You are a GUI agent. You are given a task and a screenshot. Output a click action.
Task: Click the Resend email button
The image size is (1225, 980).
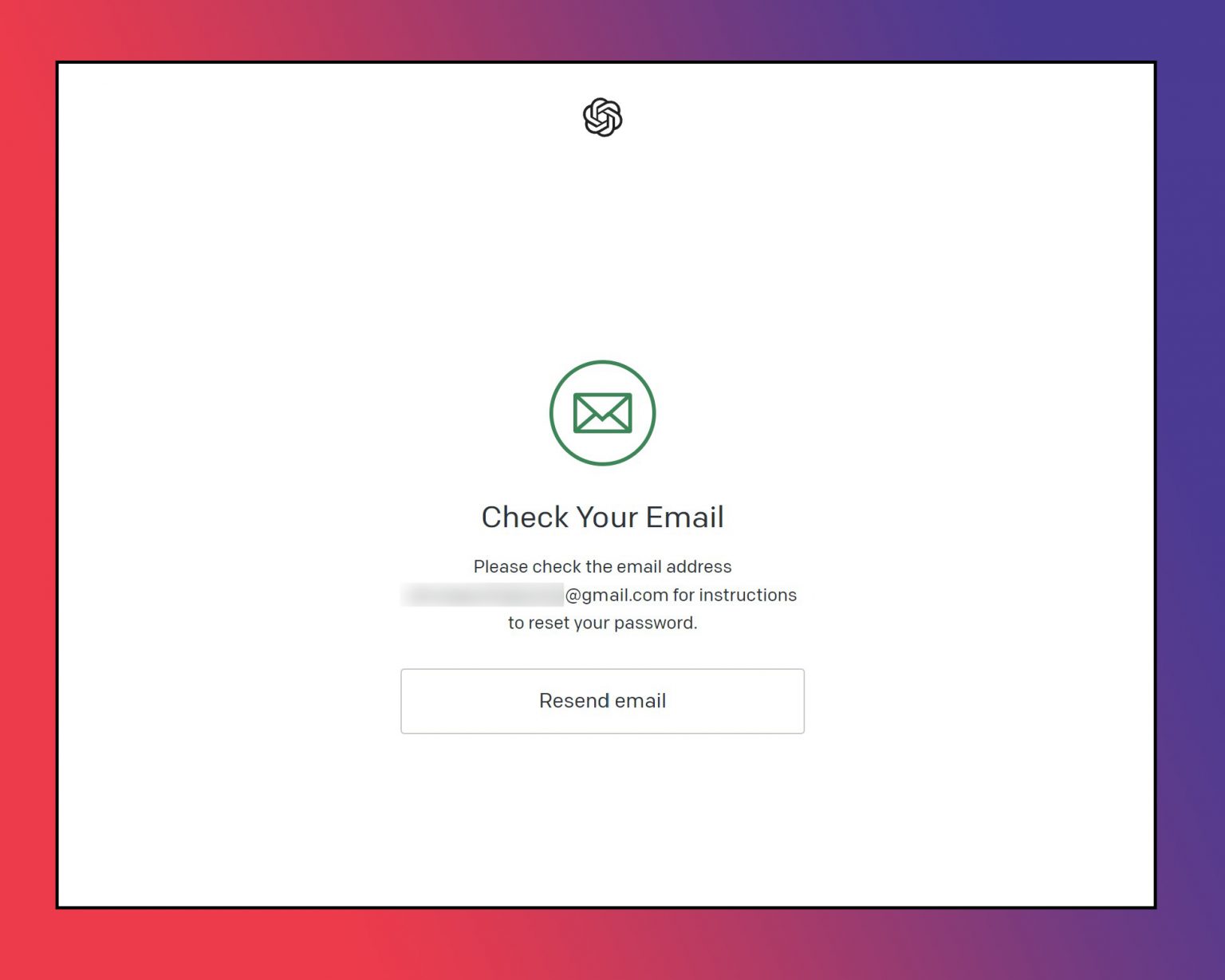[602, 701]
